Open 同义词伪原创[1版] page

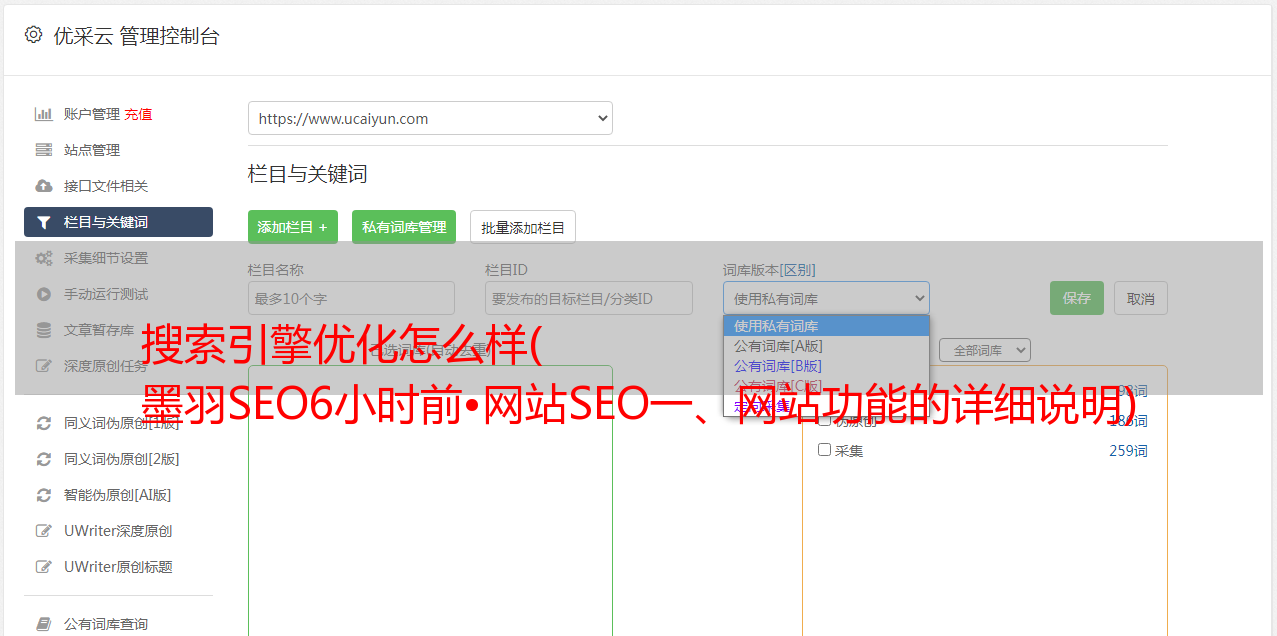click(122, 423)
